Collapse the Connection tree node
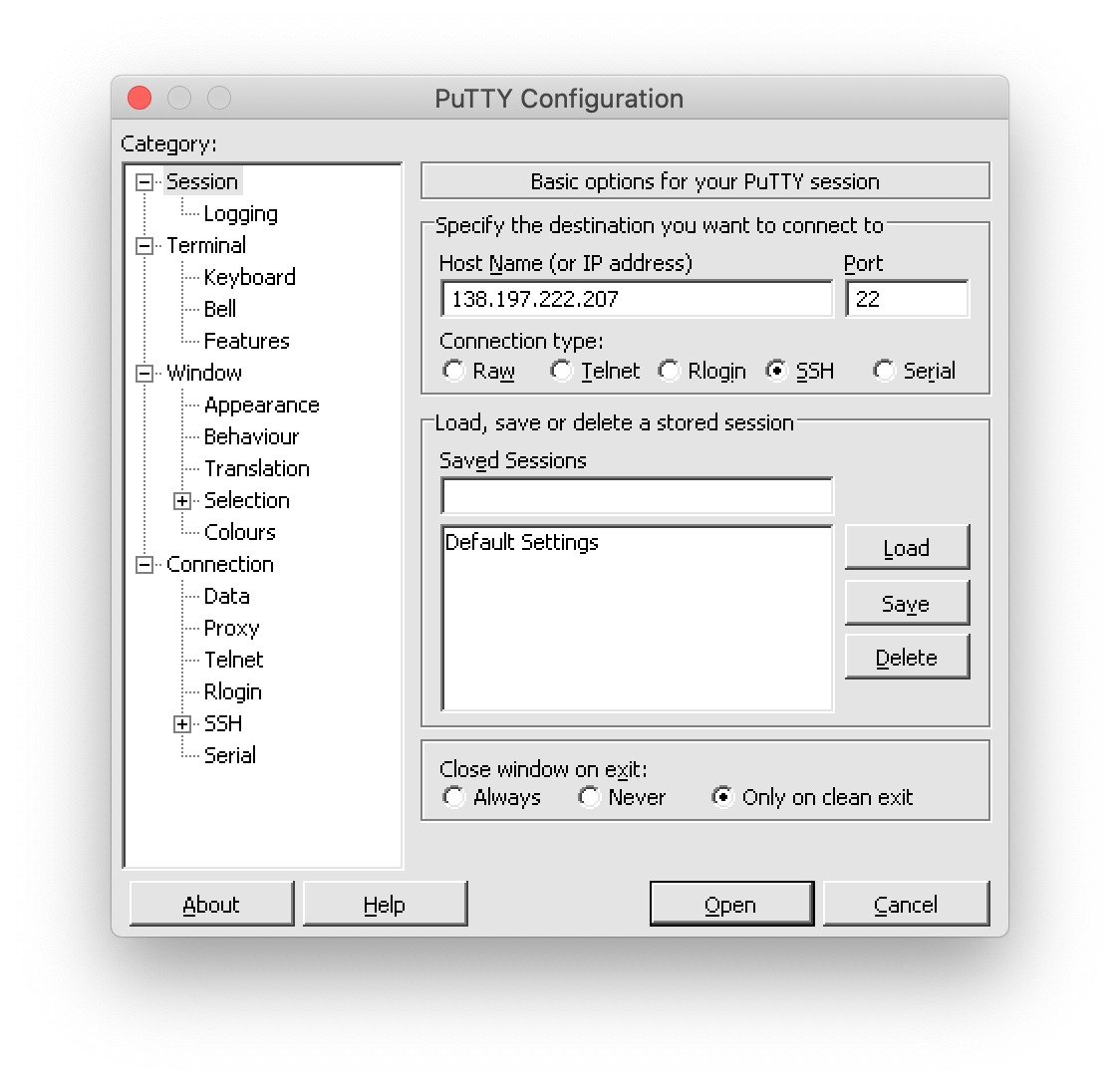Image resolution: width=1120 pixels, height=1084 pixels. point(144,566)
